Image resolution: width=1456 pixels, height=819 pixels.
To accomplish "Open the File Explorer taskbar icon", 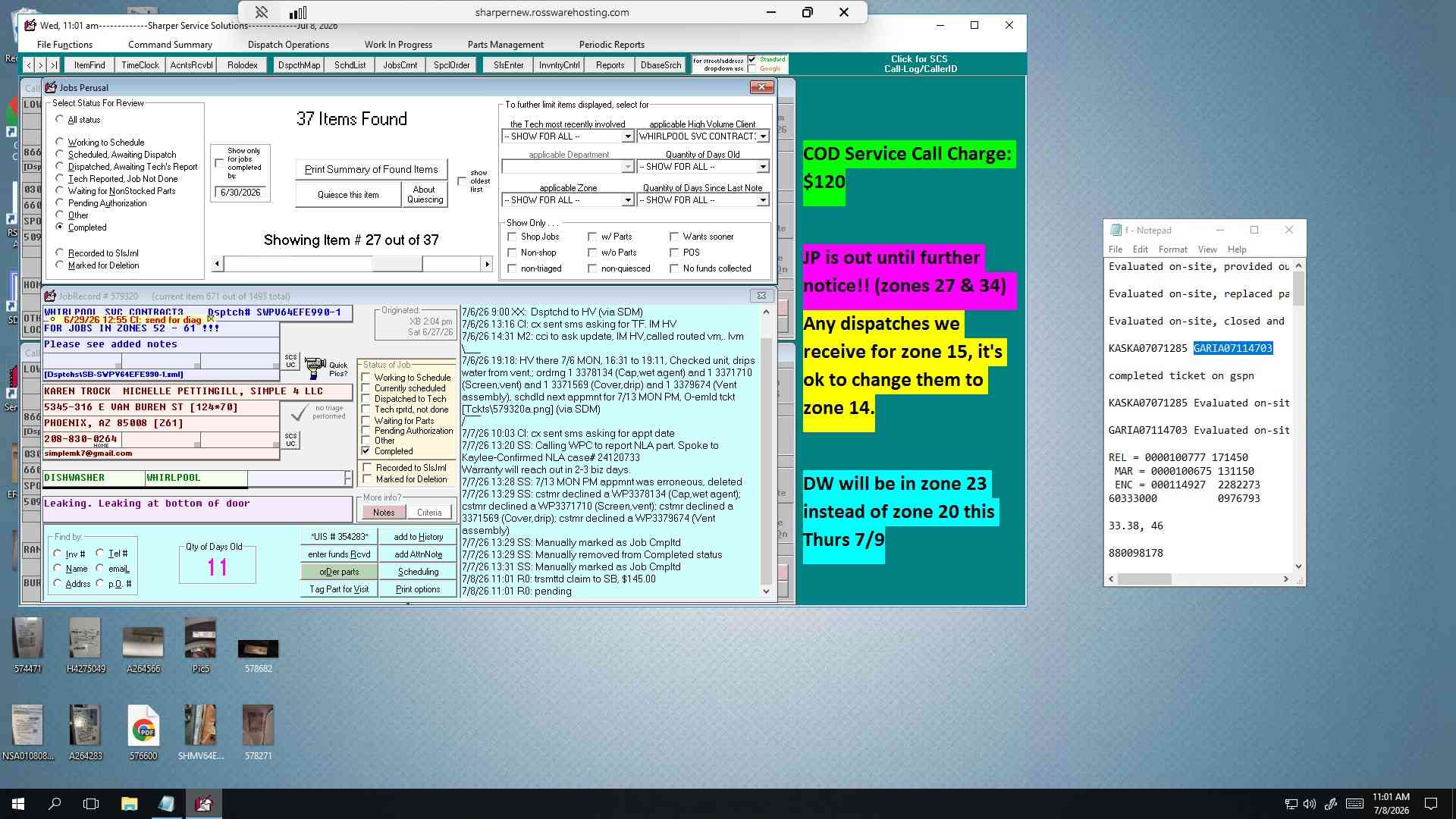I will (129, 804).
